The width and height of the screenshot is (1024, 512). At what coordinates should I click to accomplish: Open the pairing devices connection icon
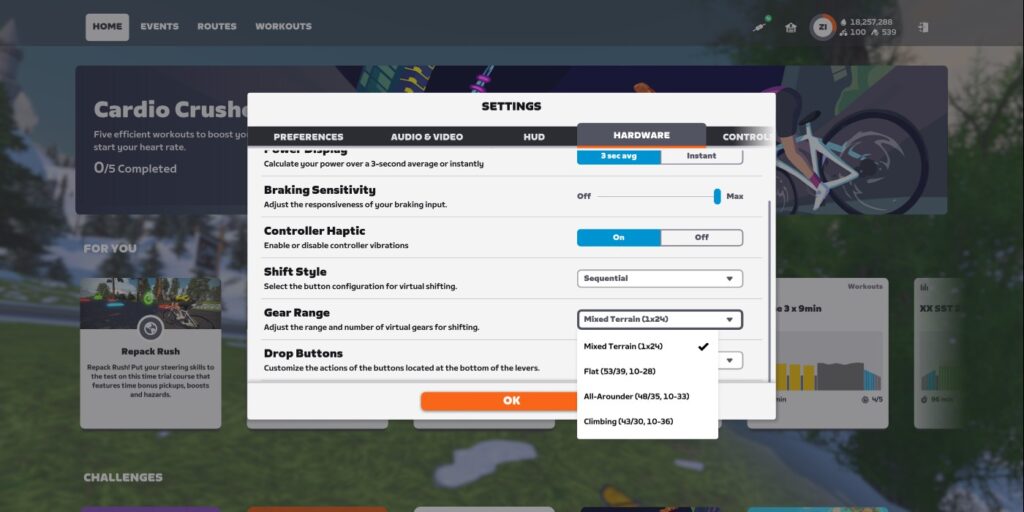pyautogui.click(x=760, y=27)
